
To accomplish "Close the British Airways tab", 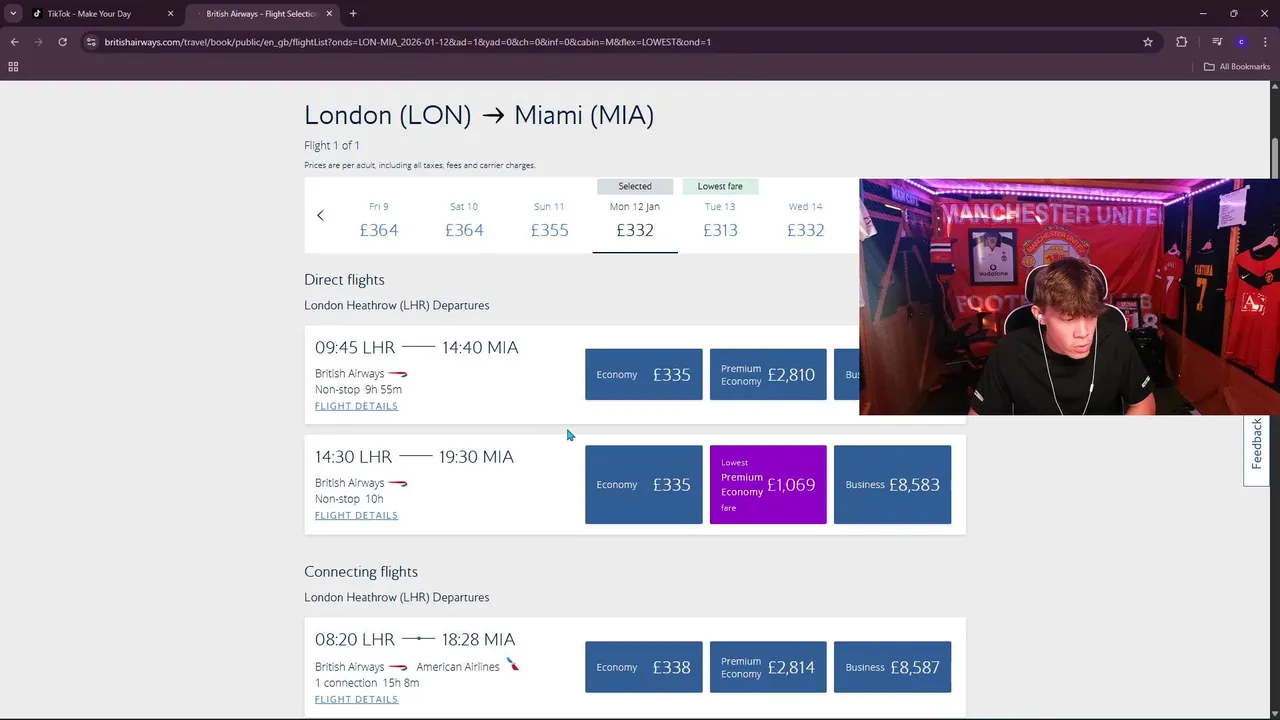I will coord(329,14).
